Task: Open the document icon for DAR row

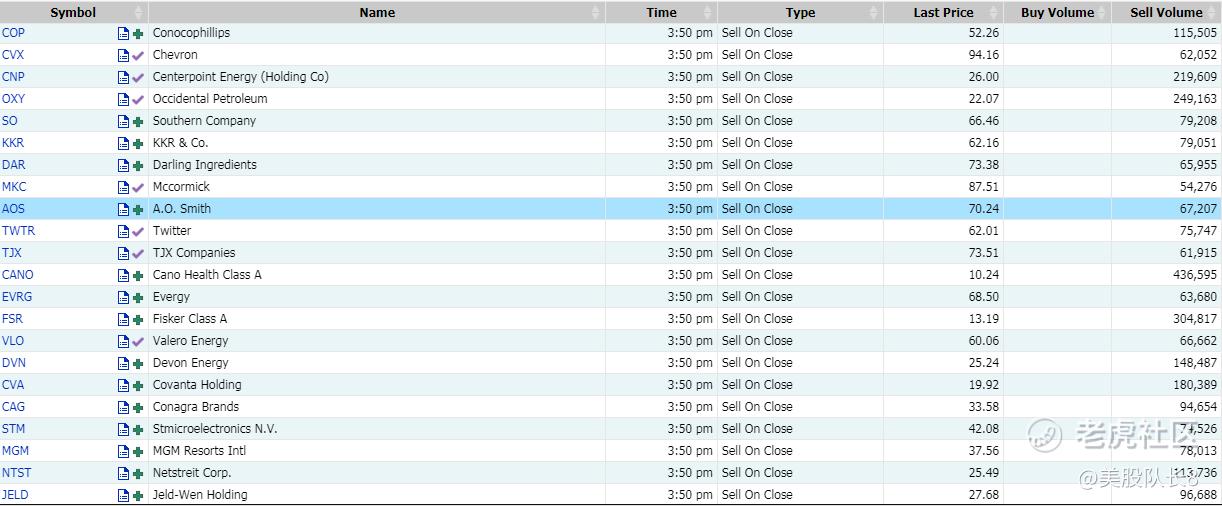Action: pyautogui.click(x=123, y=165)
